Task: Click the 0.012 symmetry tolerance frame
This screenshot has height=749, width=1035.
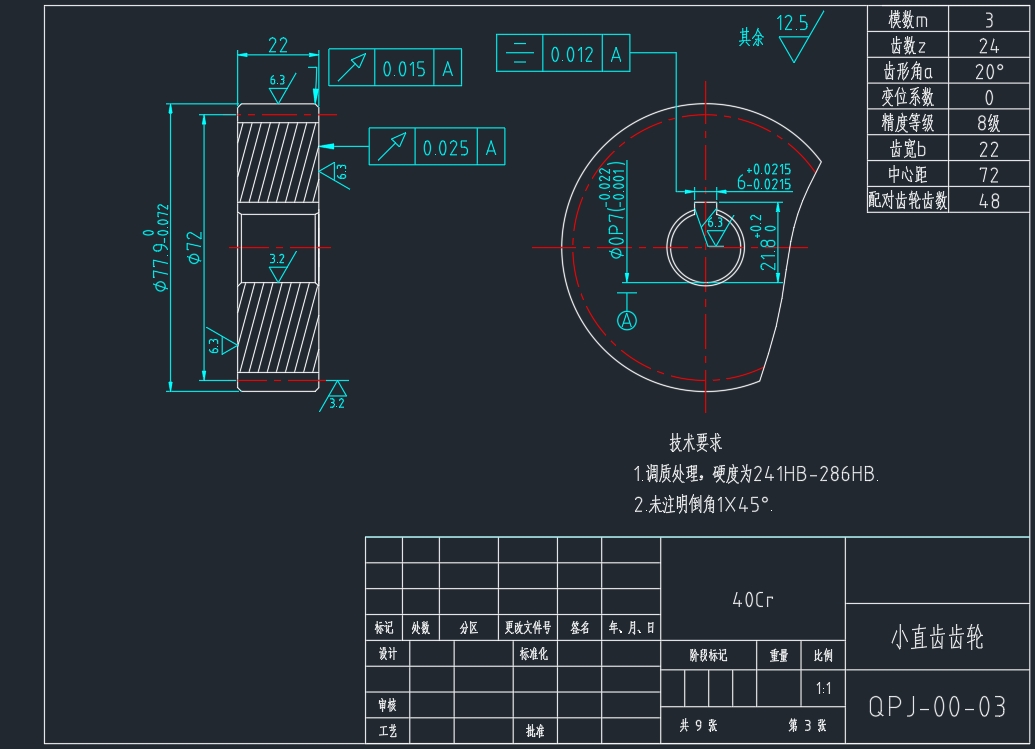Action: (x=563, y=53)
